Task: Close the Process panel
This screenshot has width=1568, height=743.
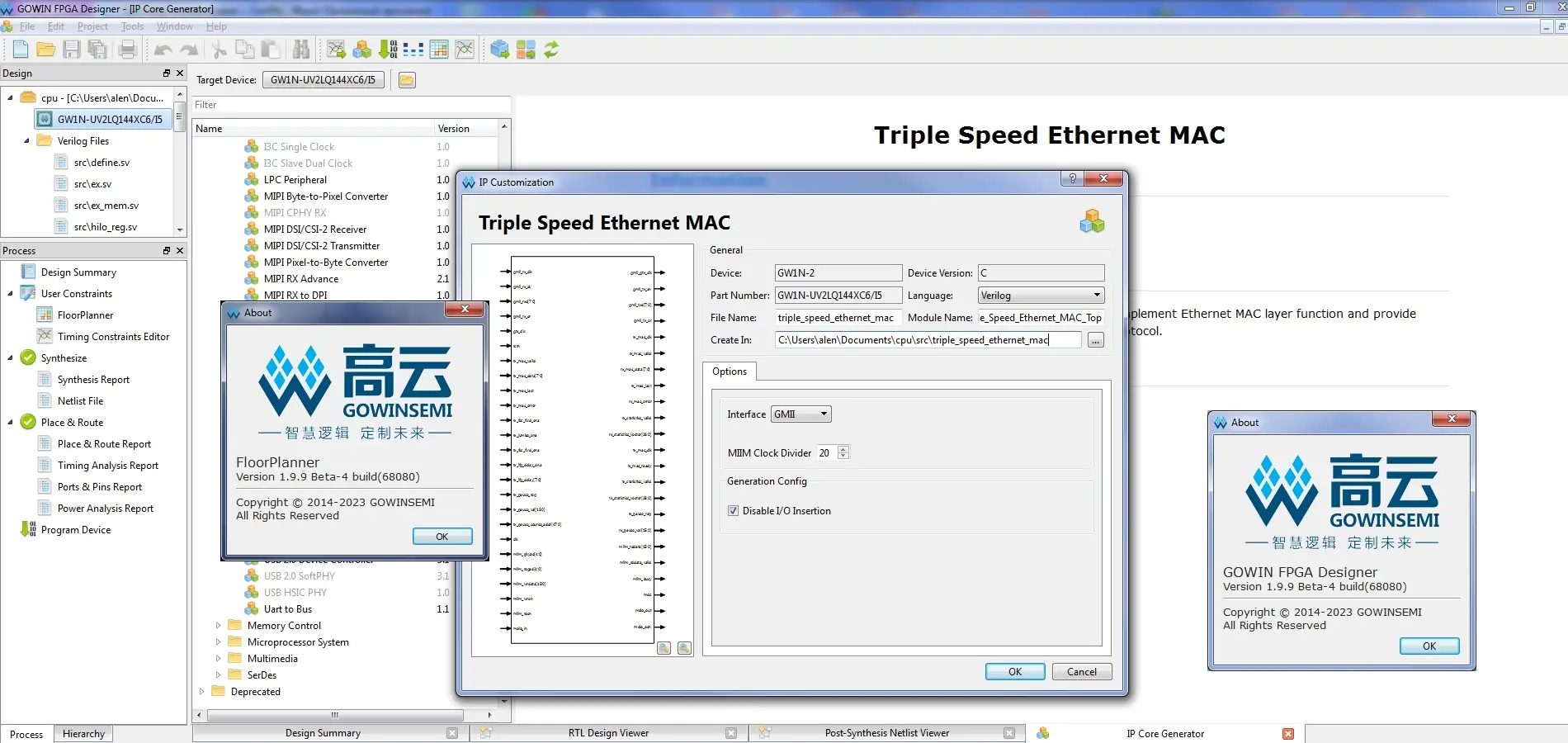Action: coord(180,250)
